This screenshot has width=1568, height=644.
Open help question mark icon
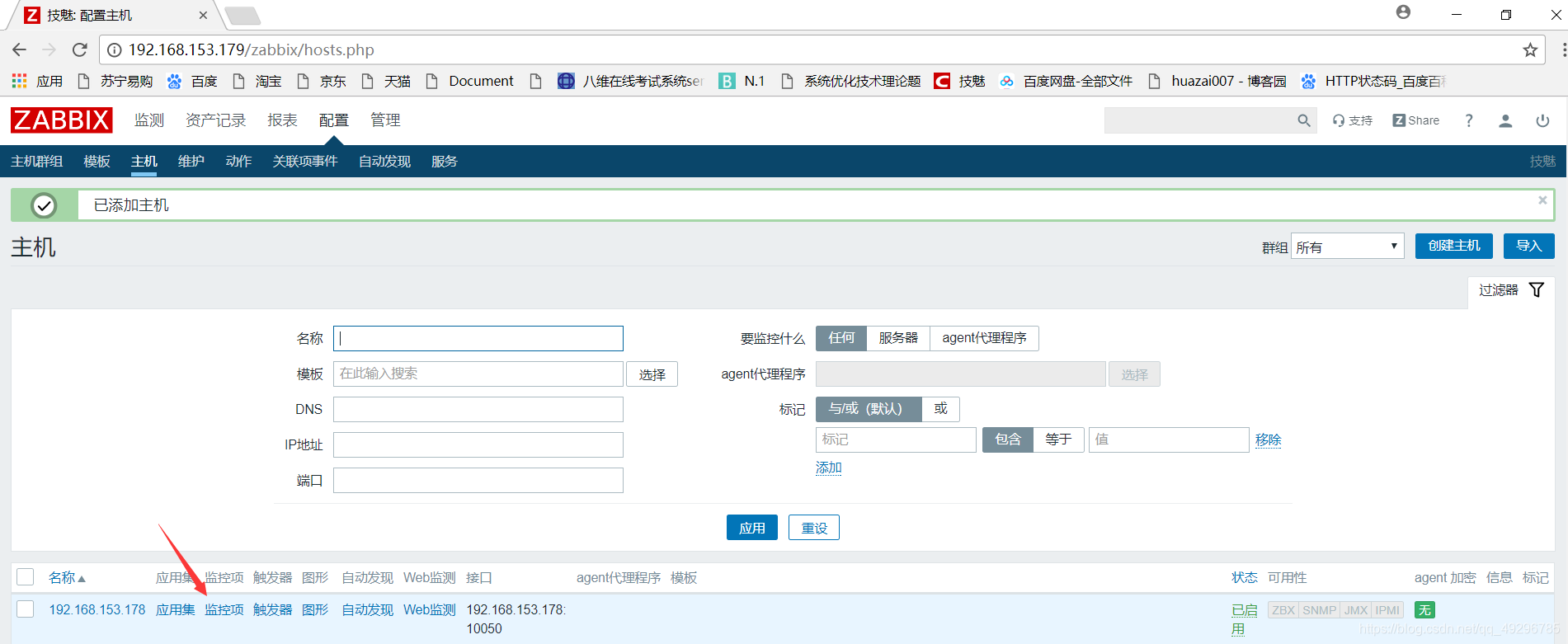click(x=1468, y=120)
